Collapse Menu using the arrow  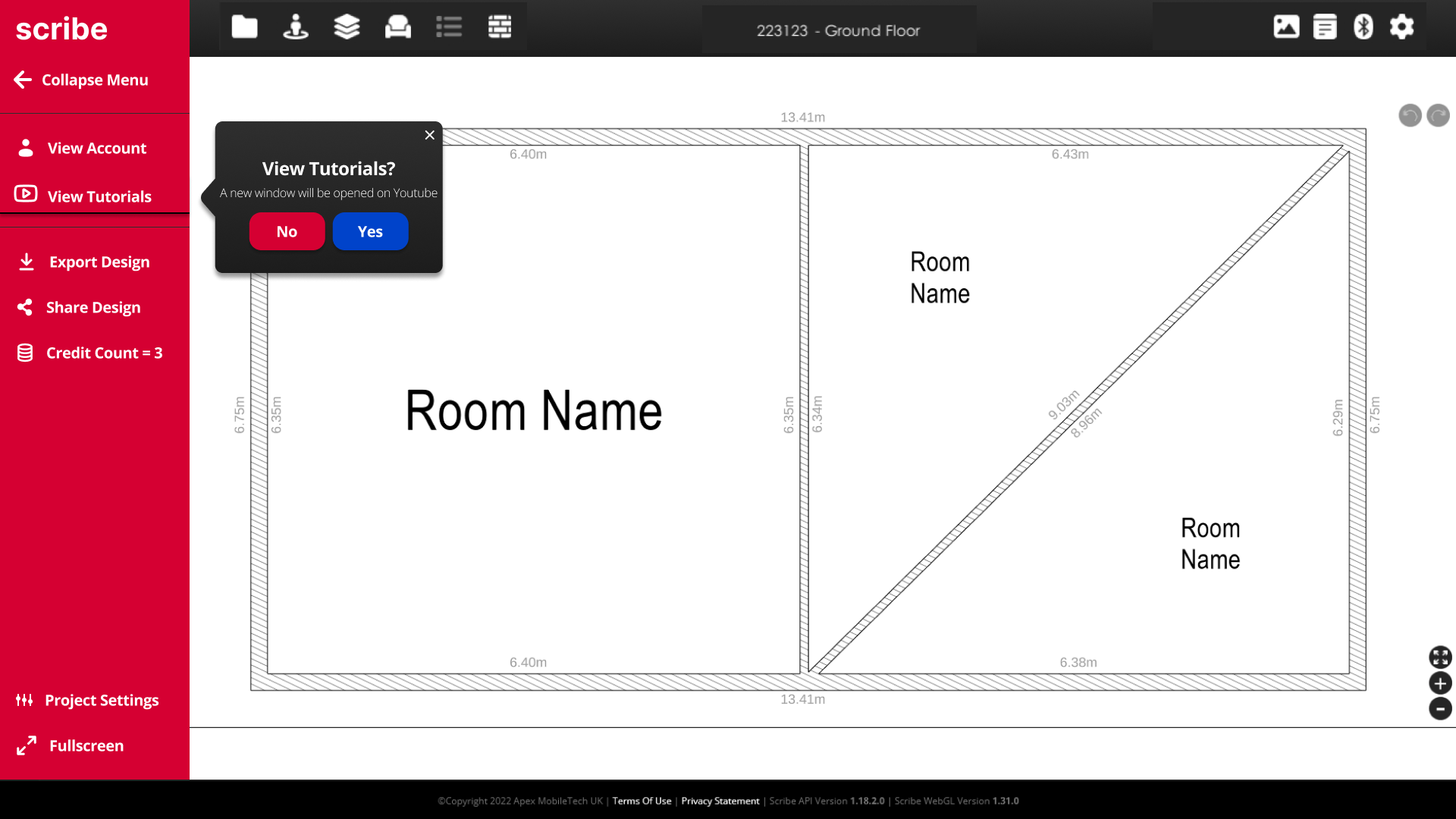pos(24,80)
